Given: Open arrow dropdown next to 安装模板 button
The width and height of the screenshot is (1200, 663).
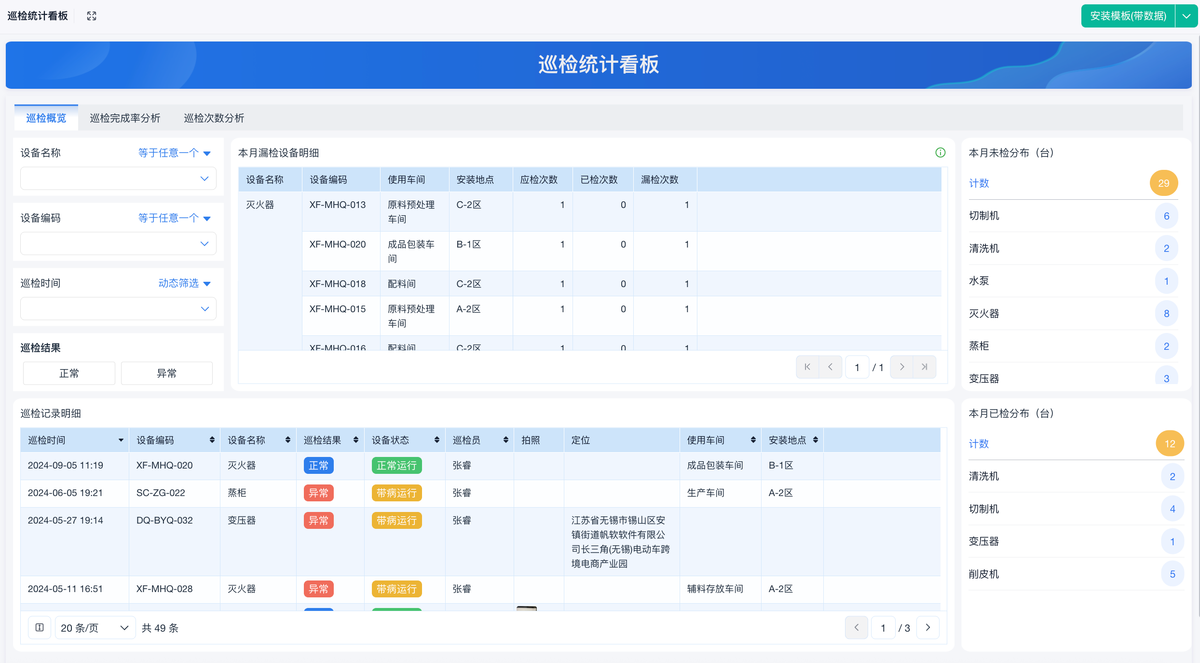Looking at the screenshot, I should [x=1185, y=16].
